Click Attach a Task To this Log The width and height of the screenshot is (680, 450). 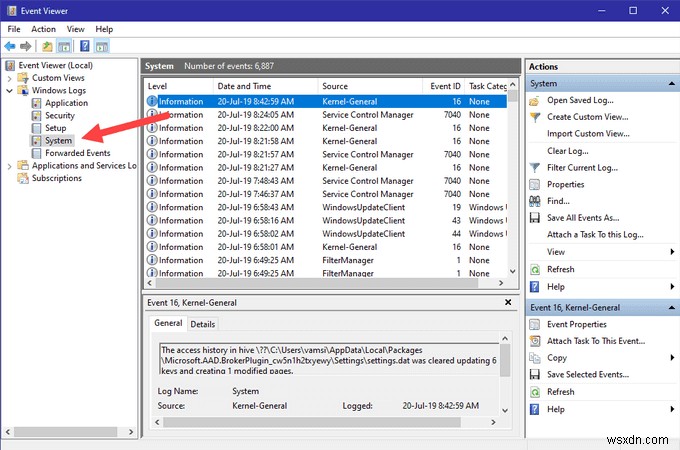click(x=595, y=235)
